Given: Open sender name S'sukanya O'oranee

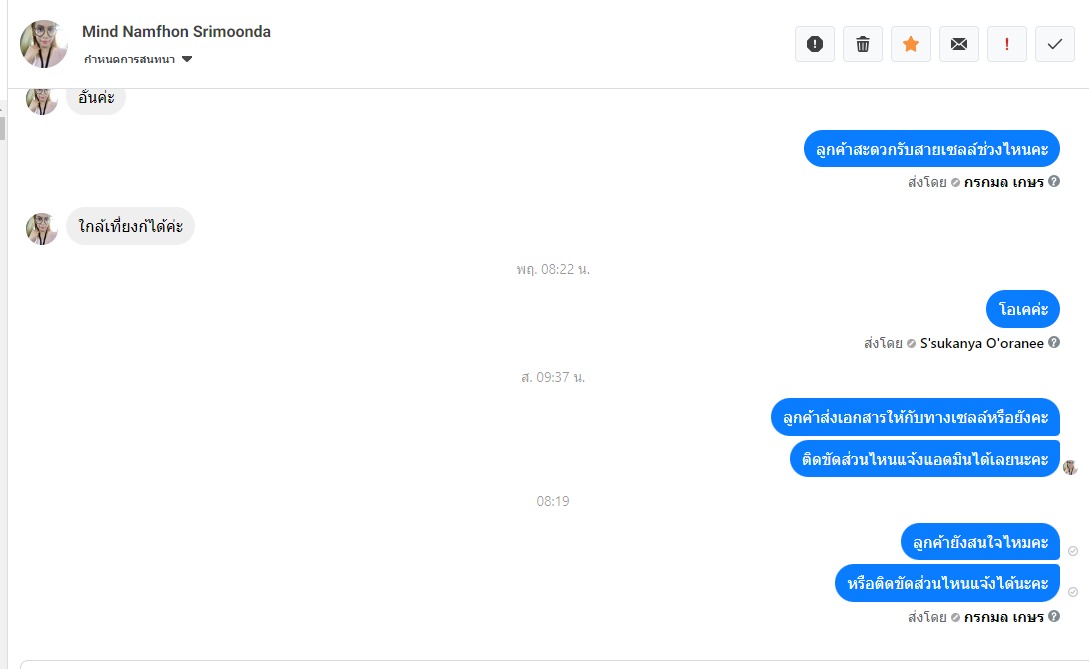Looking at the screenshot, I should pos(981,343).
